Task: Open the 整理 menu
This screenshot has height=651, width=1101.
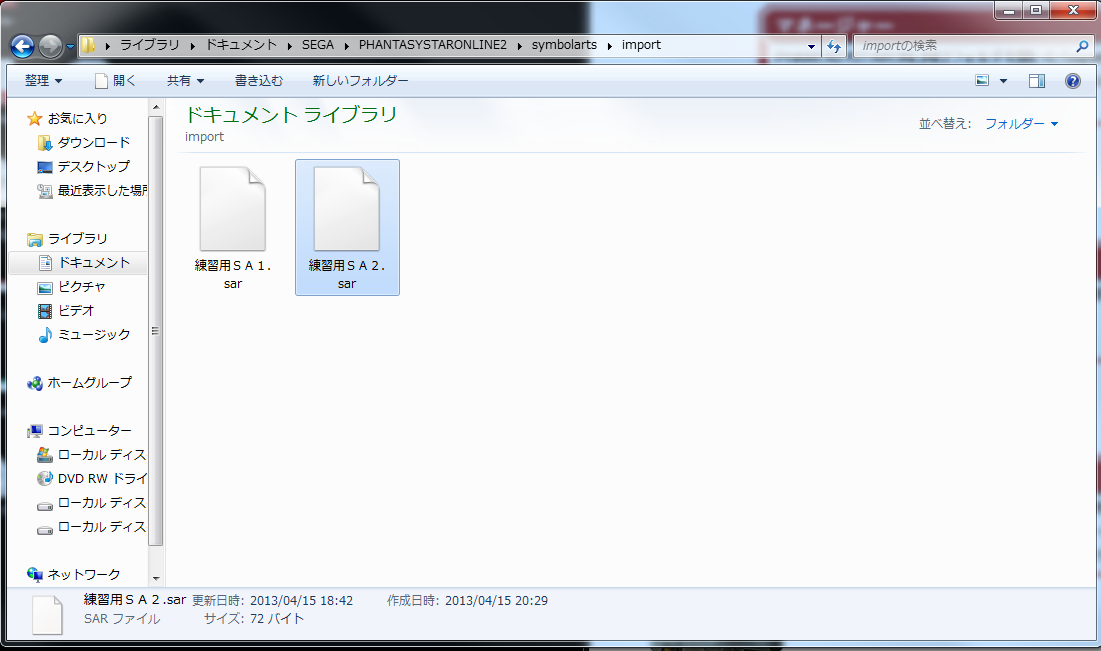Action: [44, 81]
